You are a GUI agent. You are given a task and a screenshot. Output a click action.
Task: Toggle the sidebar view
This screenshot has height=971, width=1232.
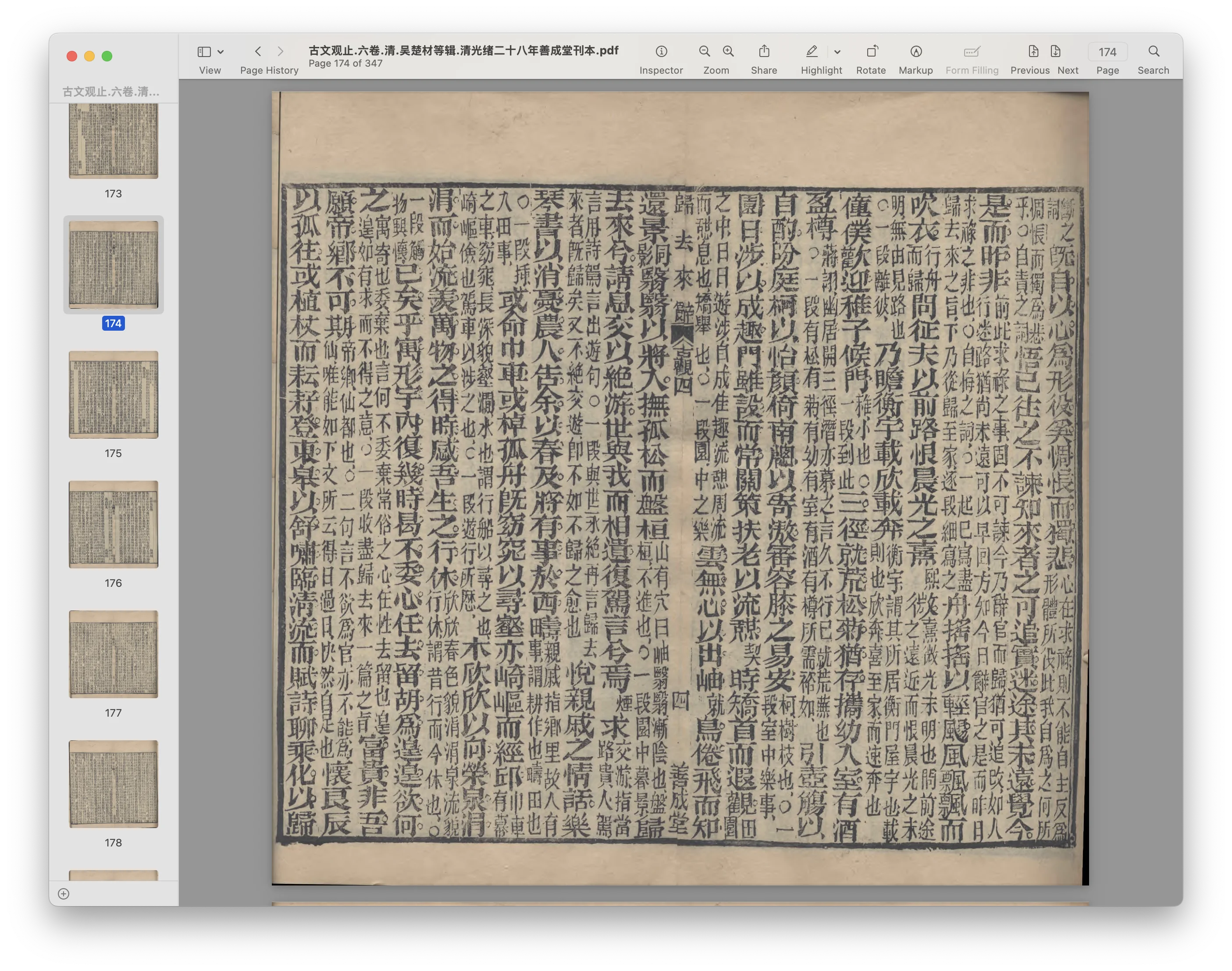(203, 51)
